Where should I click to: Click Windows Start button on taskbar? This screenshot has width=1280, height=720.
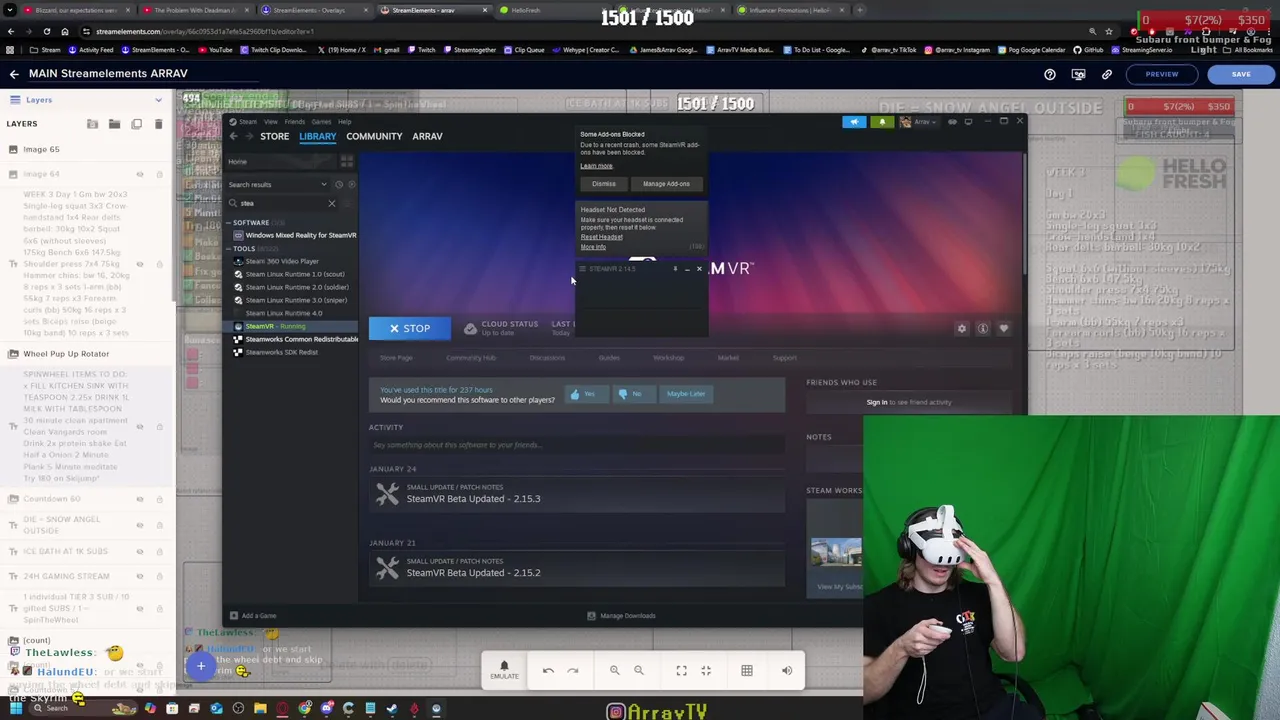tap(15, 709)
